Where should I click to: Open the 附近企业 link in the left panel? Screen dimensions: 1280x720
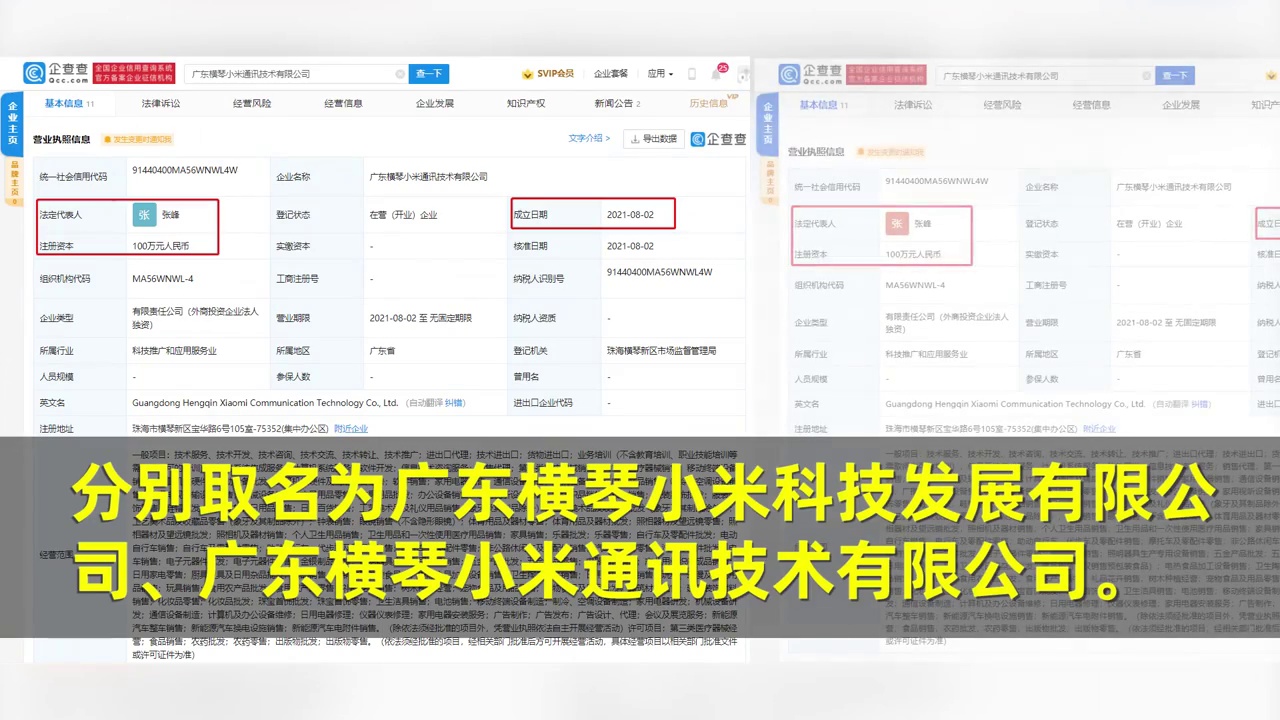351,428
